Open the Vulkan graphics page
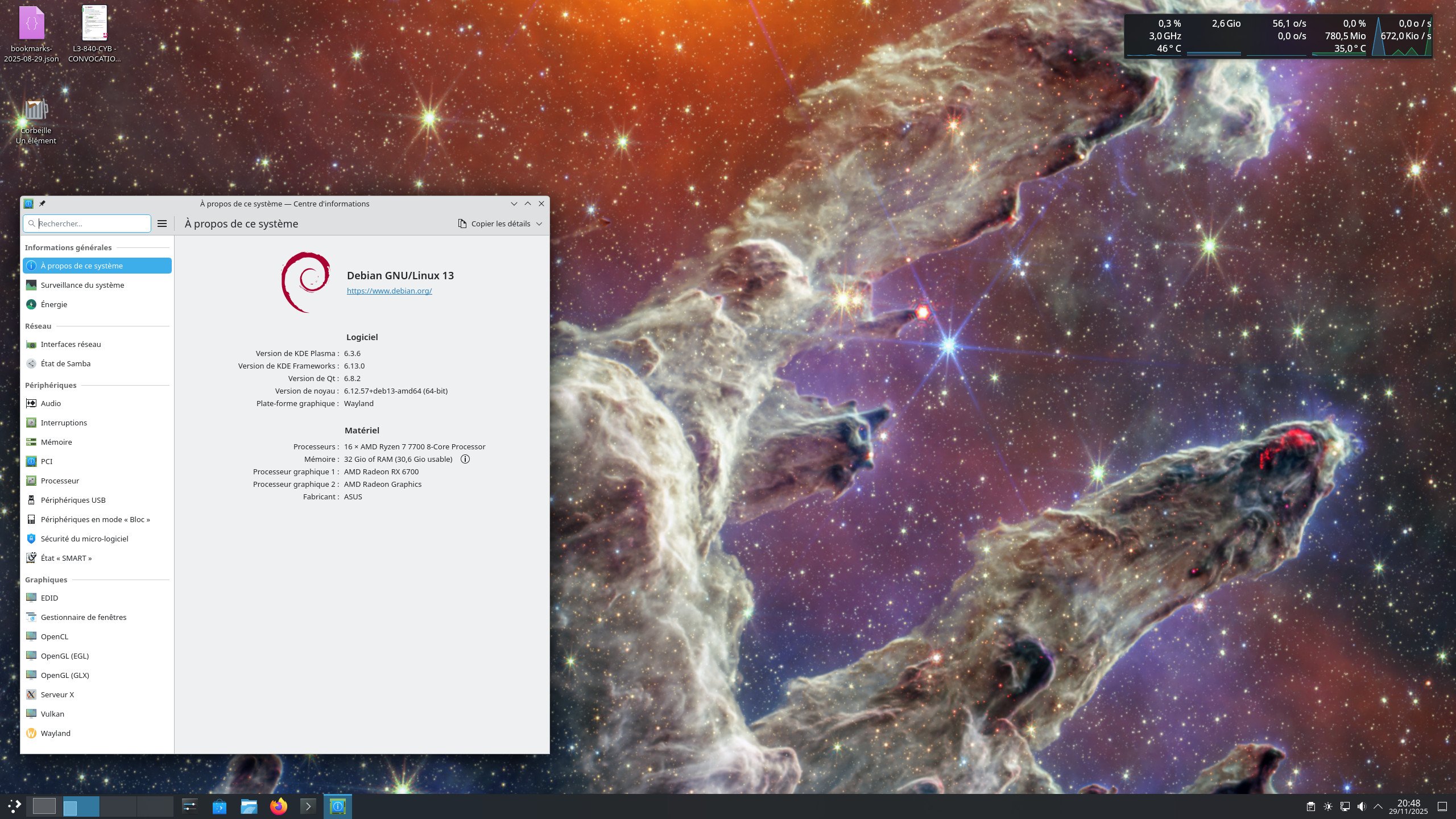 coord(52,714)
